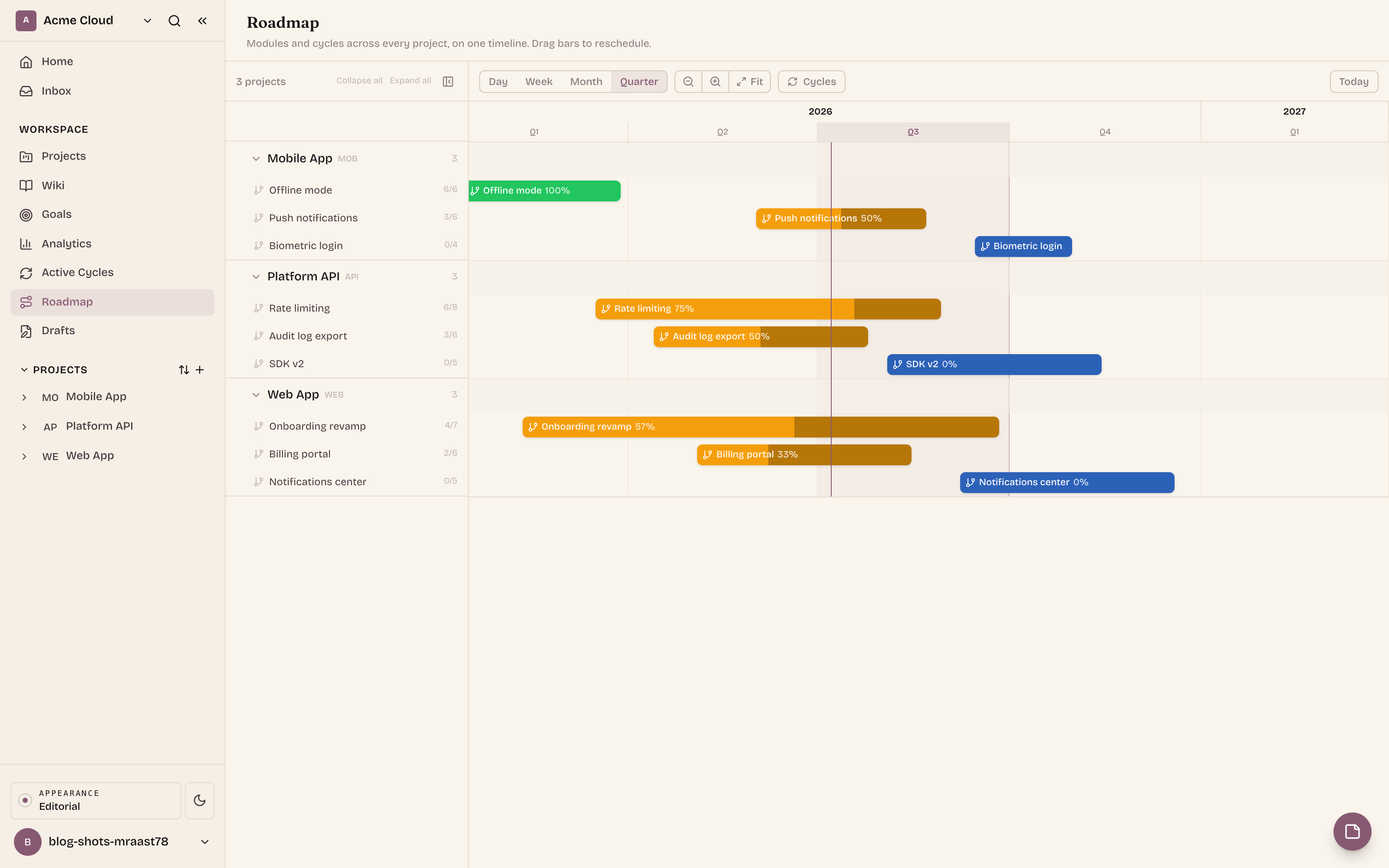1389x868 pixels.
Task: Open the blog-shots-mraast78 account menu
Action: (x=112, y=842)
